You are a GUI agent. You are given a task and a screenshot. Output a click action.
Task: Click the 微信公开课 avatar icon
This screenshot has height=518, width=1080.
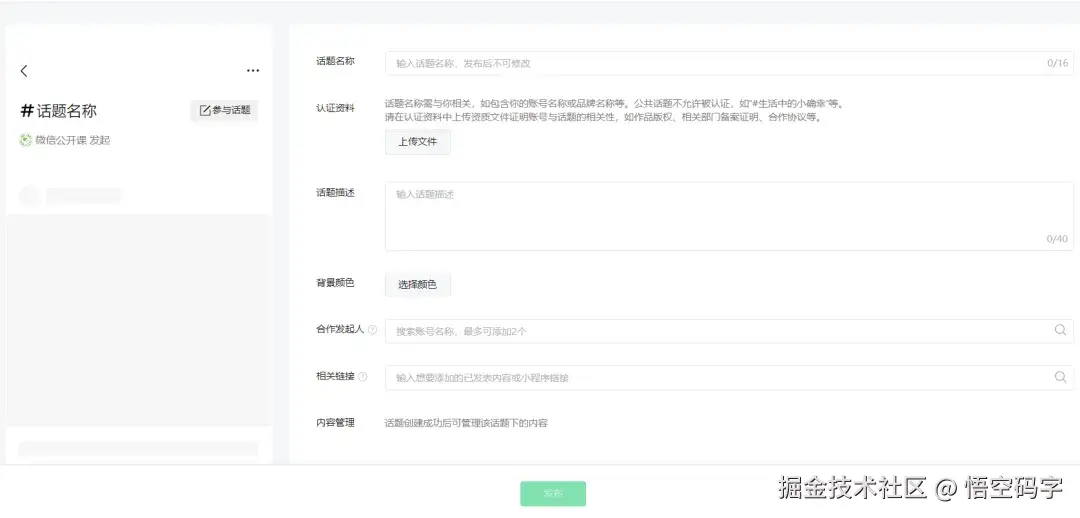tap(25, 141)
